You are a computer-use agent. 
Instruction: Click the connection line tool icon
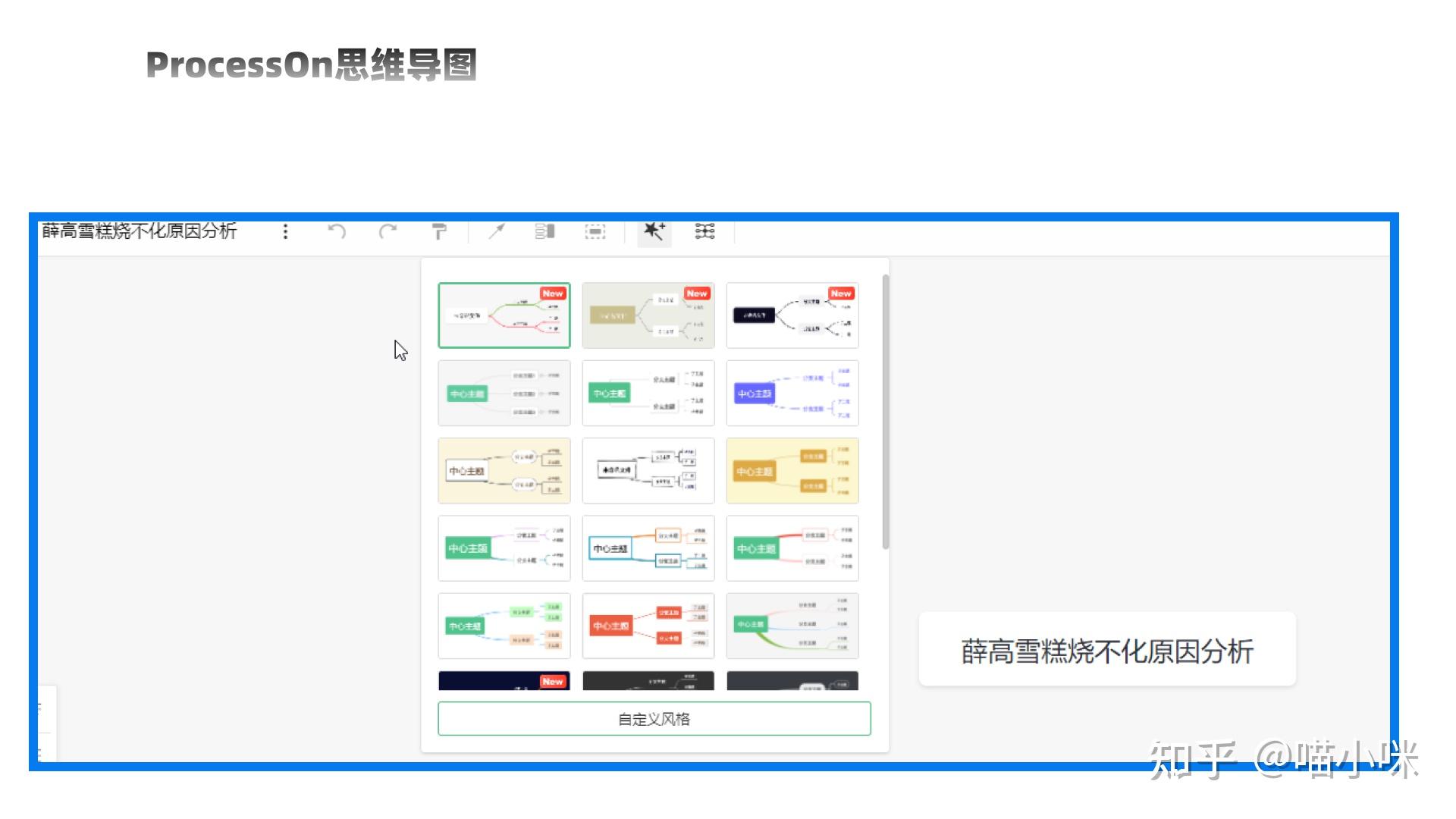coord(497,231)
